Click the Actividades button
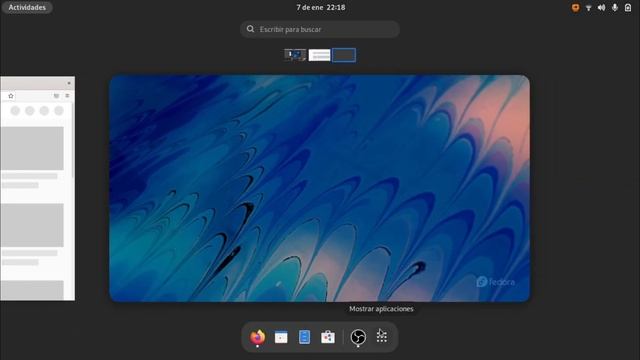 [27, 7]
